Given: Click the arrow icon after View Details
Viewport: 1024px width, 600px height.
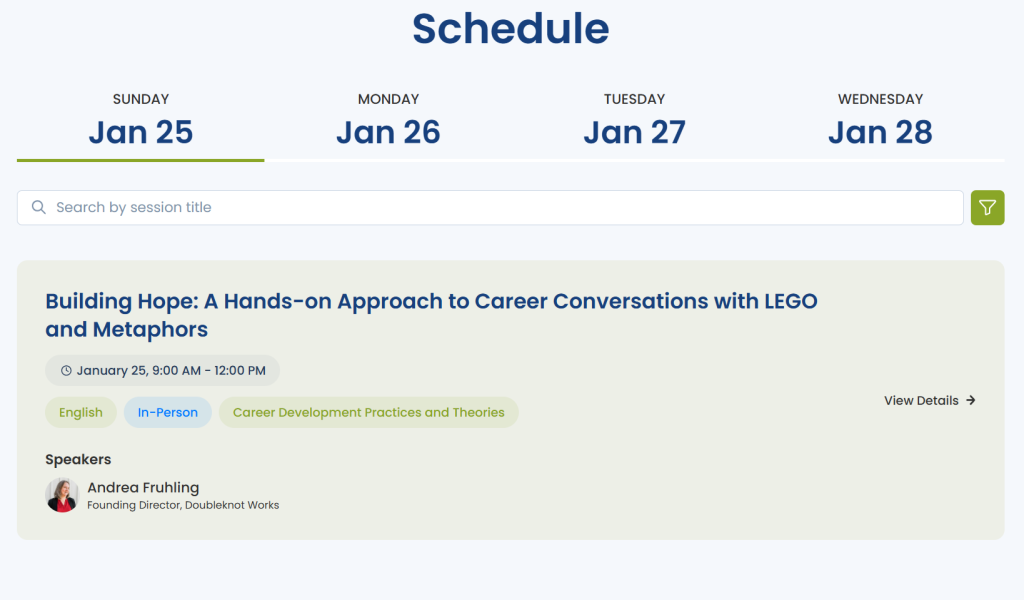Looking at the screenshot, I should click(x=971, y=401).
